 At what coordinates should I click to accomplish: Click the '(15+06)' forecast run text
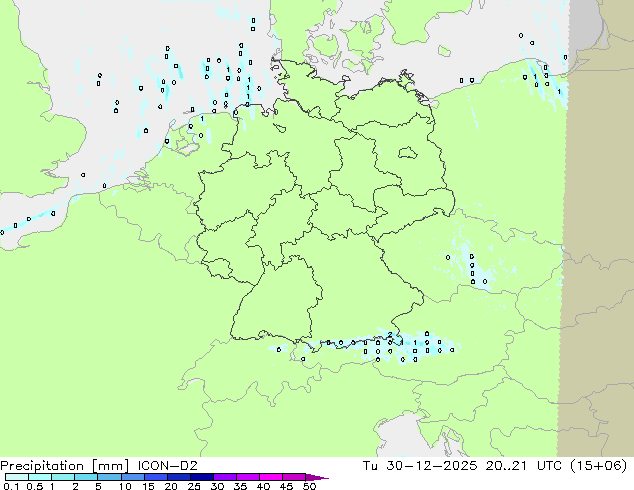[598, 466]
